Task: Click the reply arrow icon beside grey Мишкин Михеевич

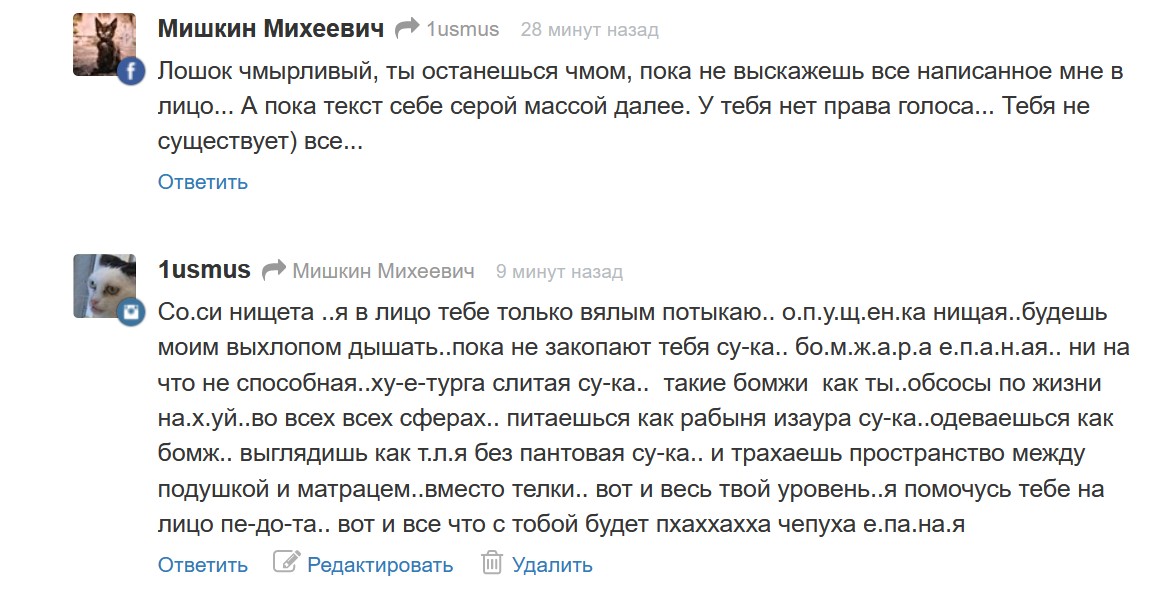Action: coord(273,271)
